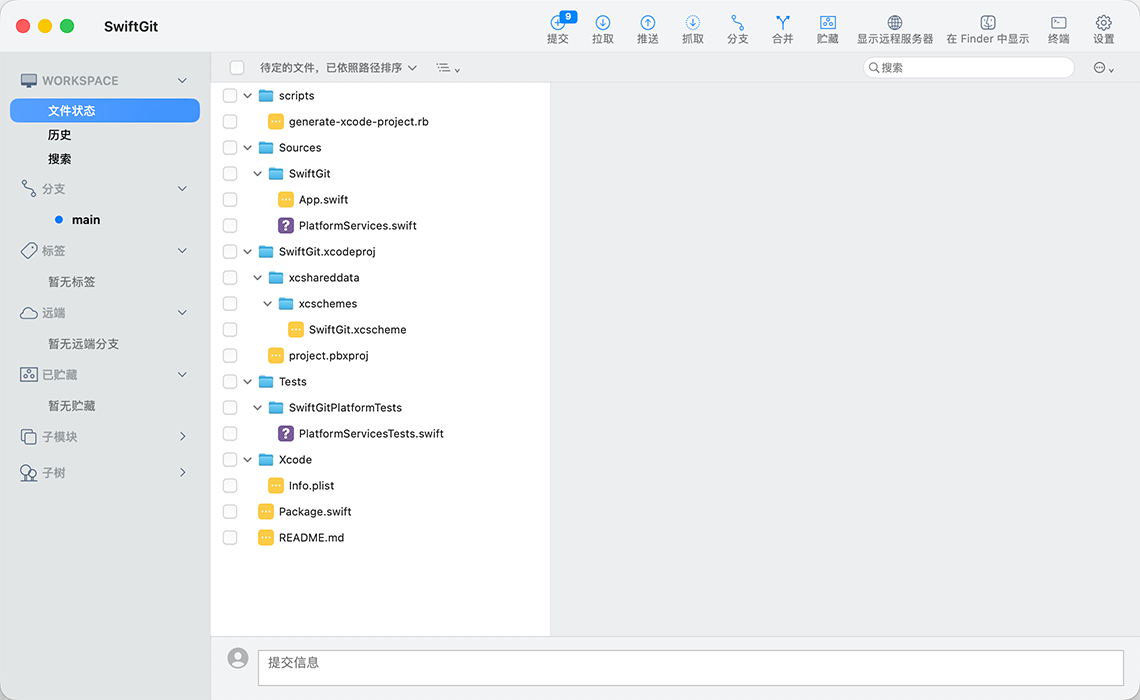The height and width of the screenshot is (700, 1140).
Task: Open the commit toolbar icon with badge 9
Action: 558,23
